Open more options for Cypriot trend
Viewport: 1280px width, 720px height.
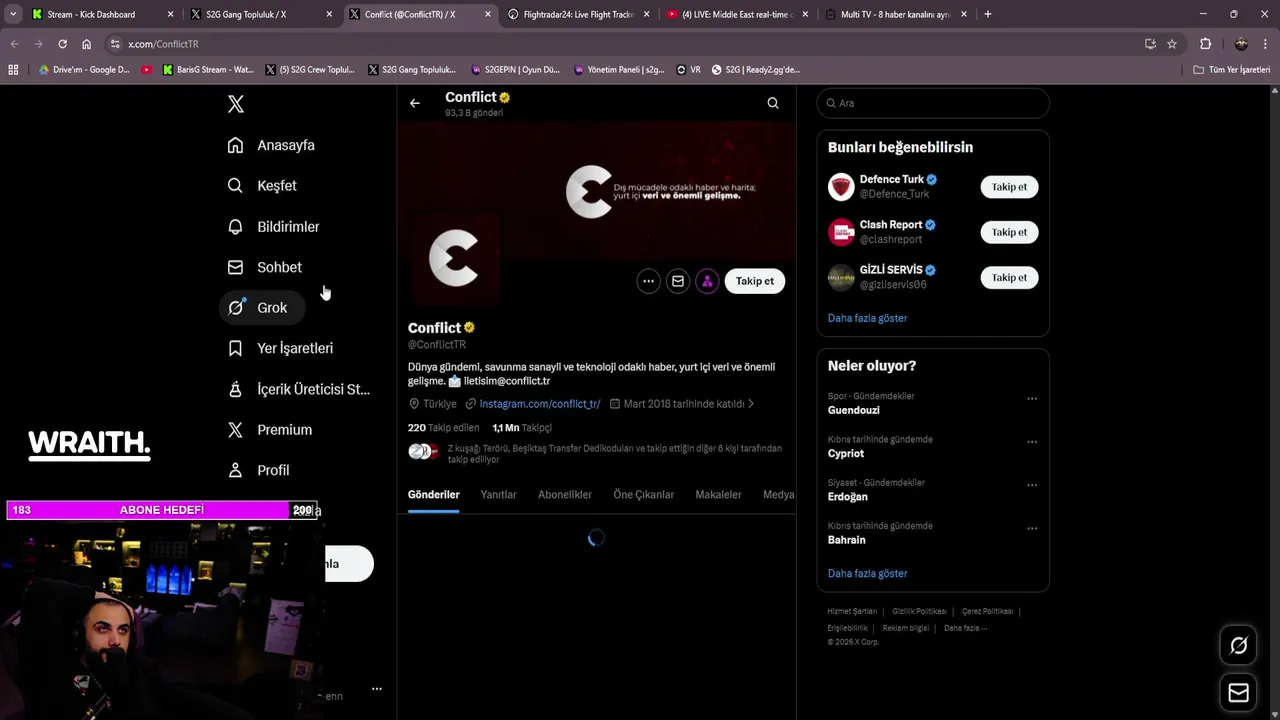[1032, 442]
